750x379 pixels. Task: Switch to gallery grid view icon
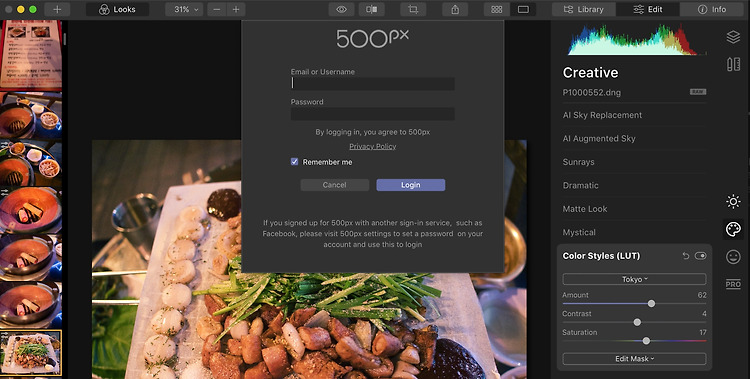497,10
